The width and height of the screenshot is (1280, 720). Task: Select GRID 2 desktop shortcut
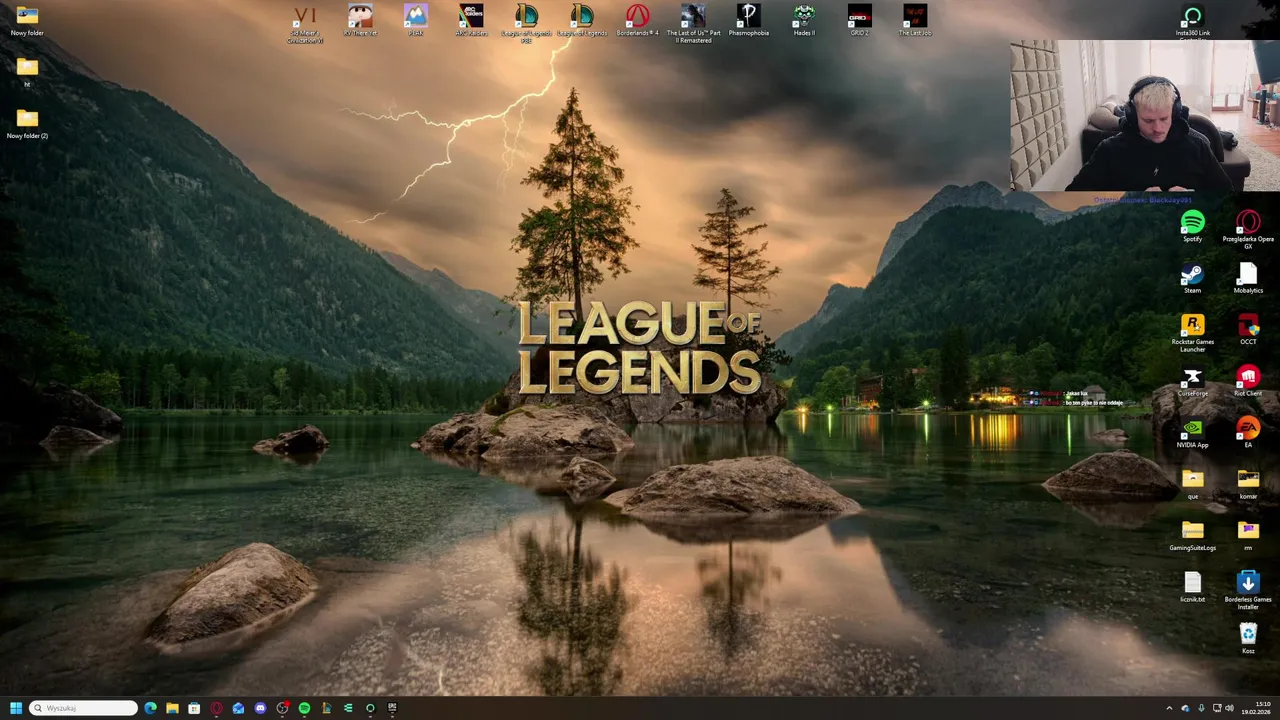(859, 22)
